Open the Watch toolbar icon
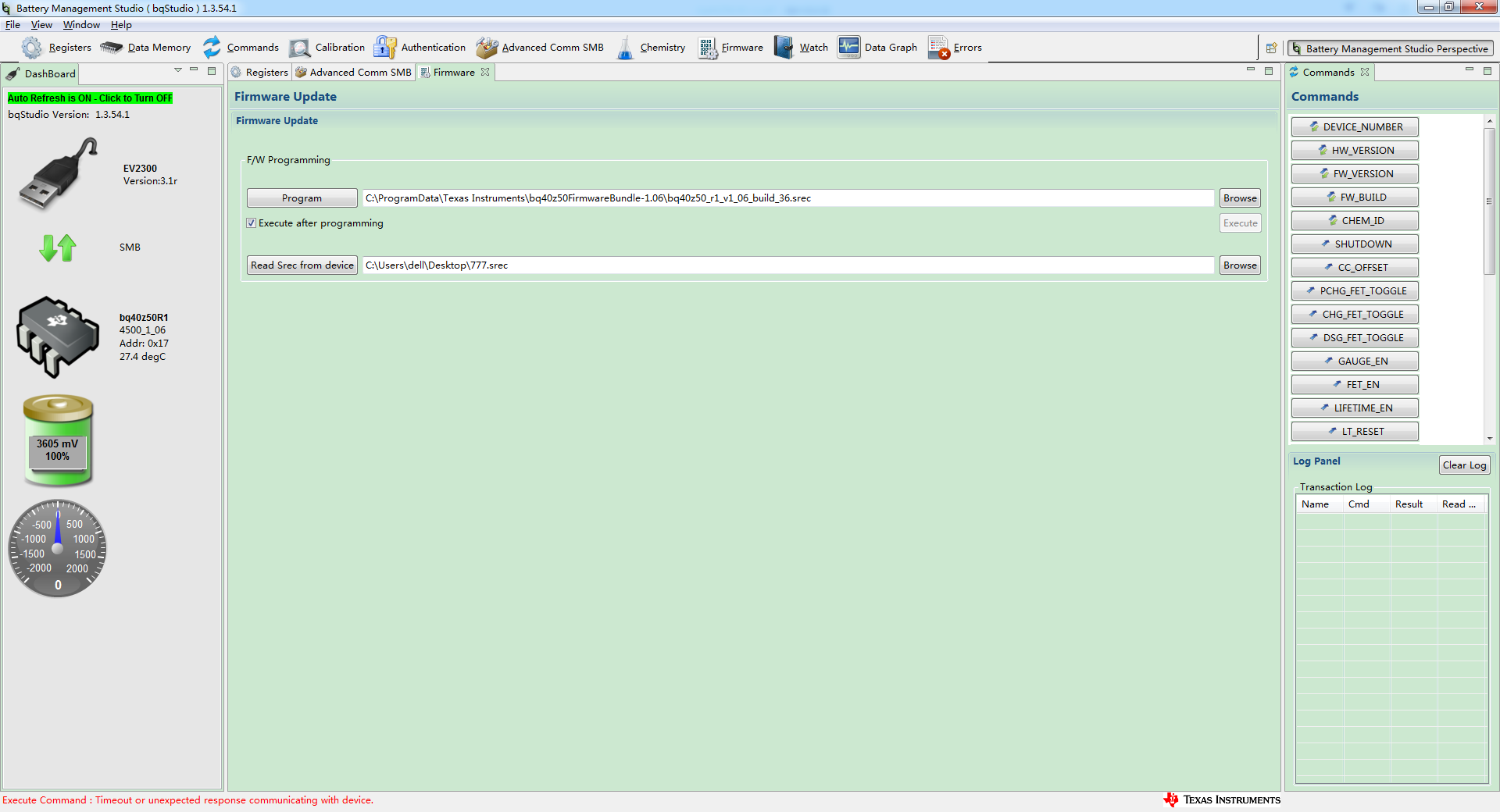 coord(784,48)
